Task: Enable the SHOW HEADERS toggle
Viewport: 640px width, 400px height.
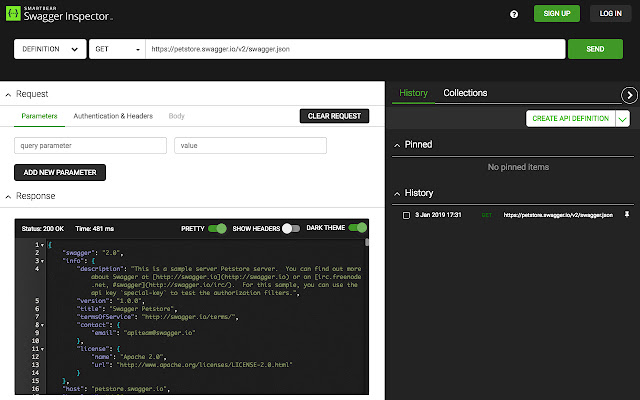Action: [x=290, y=228]
